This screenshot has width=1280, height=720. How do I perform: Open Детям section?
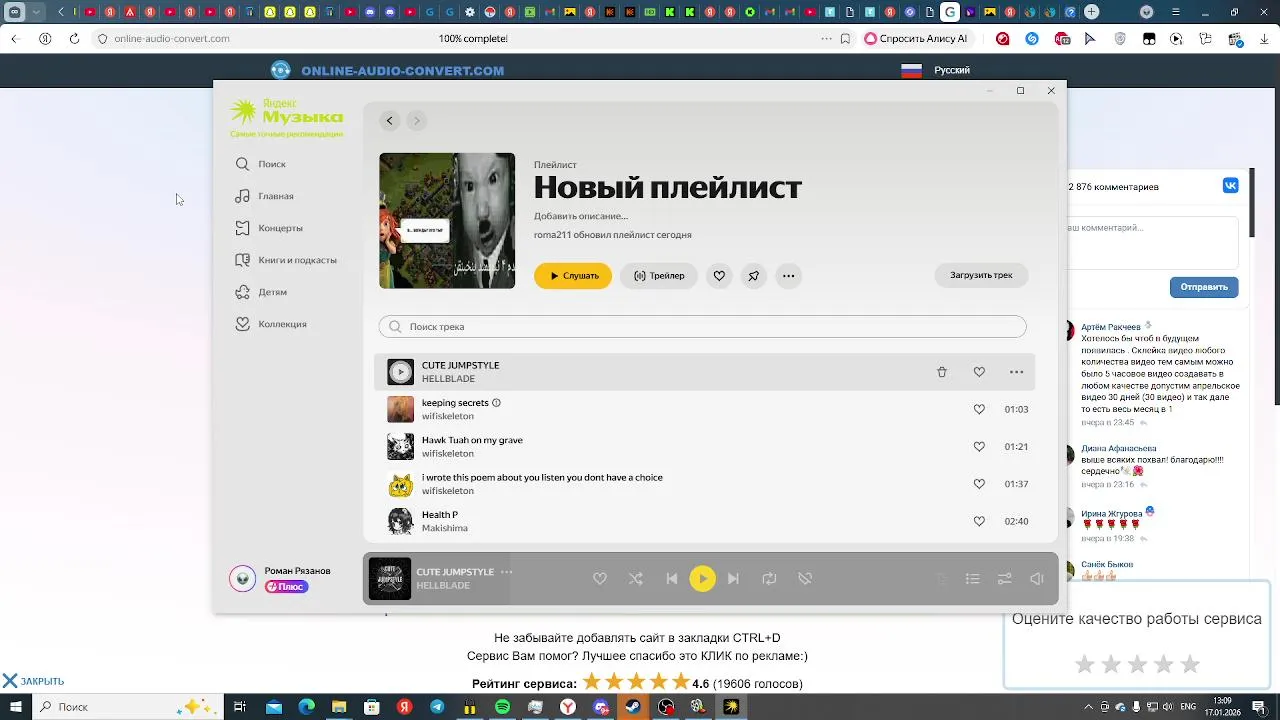coord(261,292)
